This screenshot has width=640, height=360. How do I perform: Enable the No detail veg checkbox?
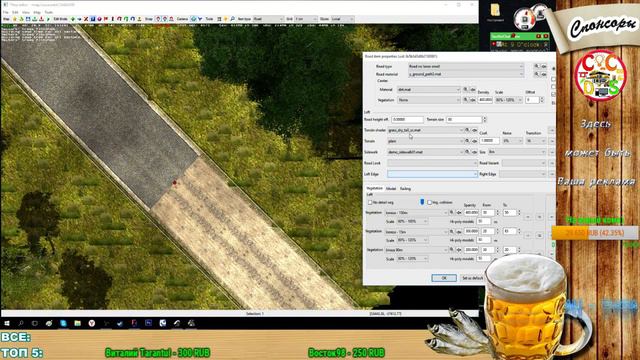coord(370,202)
